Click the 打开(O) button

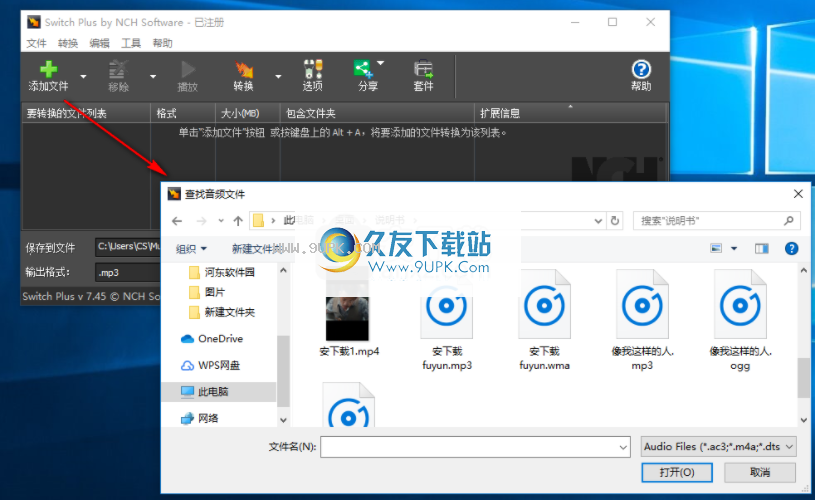(677, 473)
